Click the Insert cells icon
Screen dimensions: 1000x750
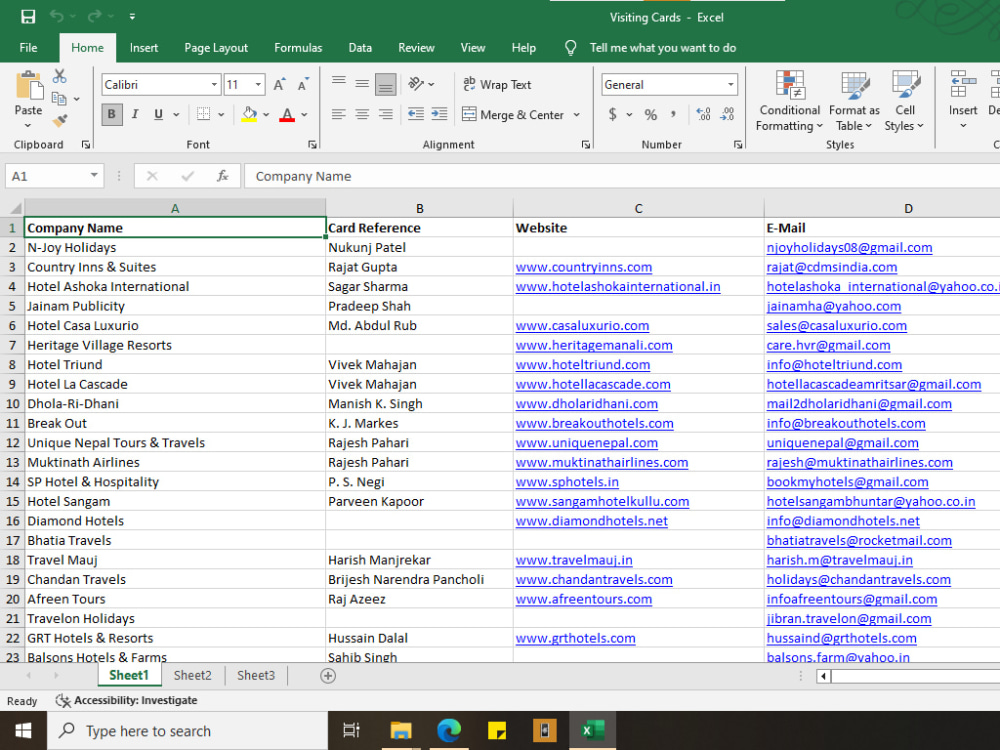coord(963,83)
